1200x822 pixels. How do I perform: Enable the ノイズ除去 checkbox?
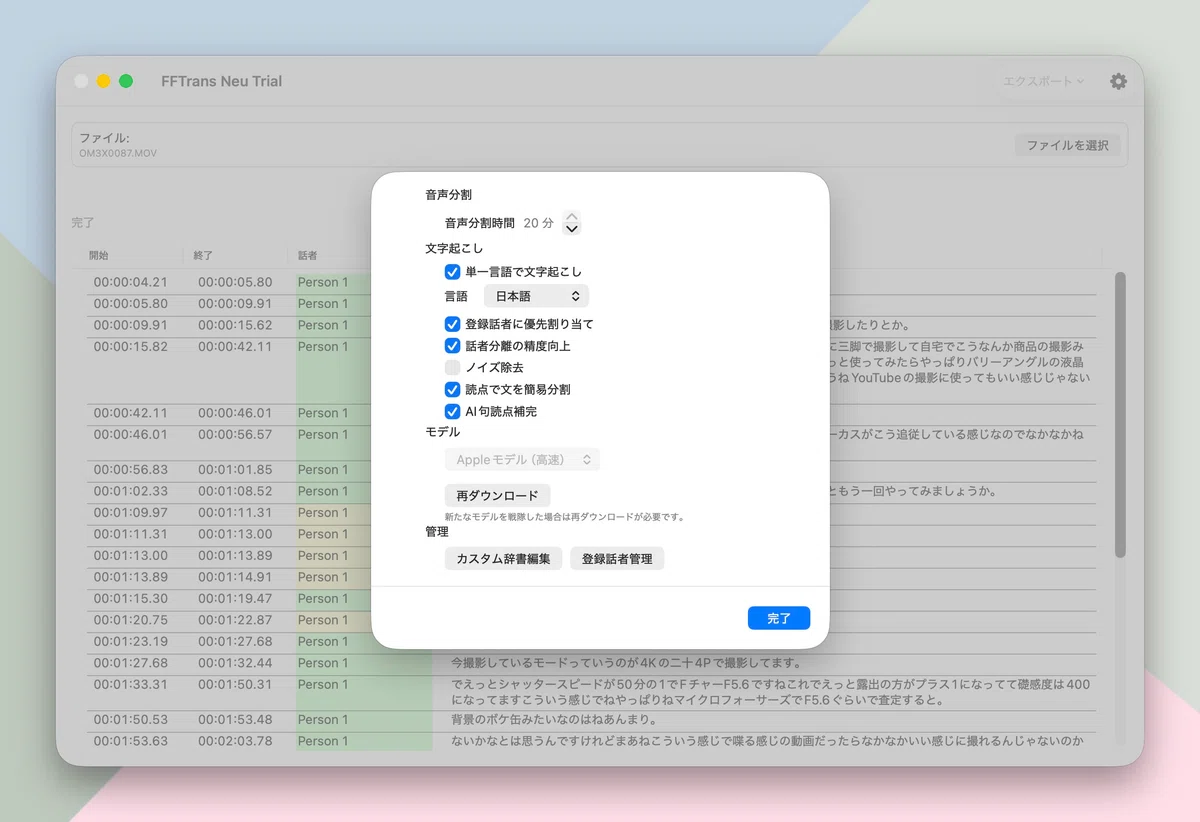[452, 368]
